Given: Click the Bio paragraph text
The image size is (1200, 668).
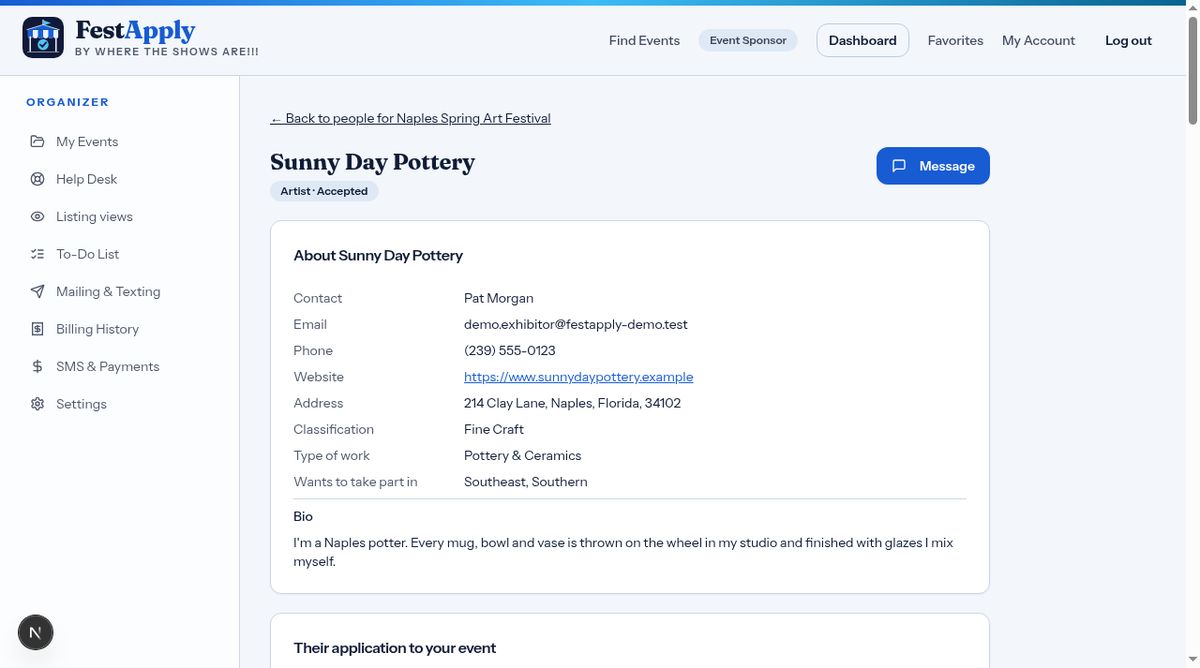Looking at the screenshot, I should point(623,552).
